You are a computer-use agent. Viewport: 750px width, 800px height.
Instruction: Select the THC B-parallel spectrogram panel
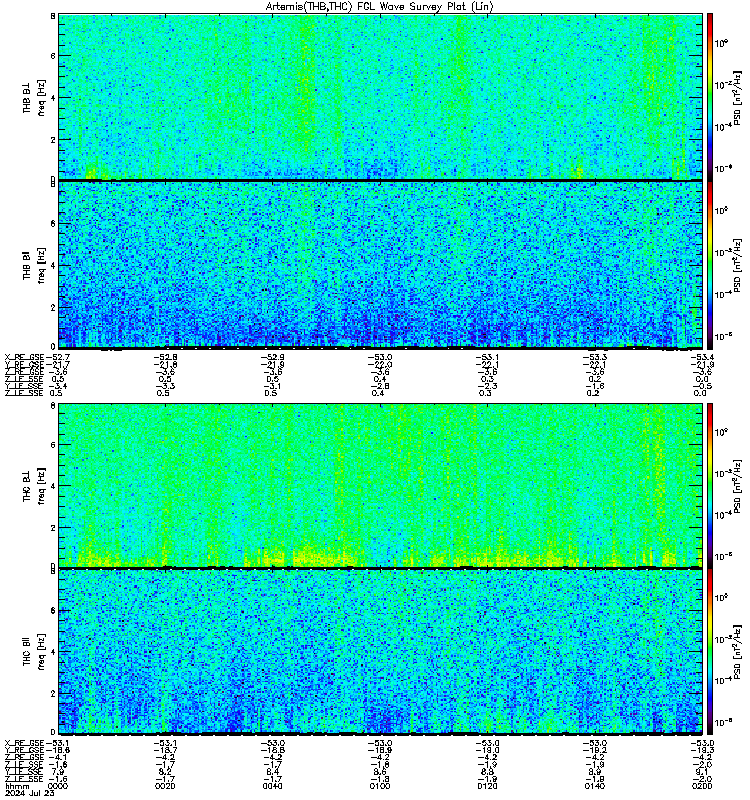click(x=381, y=652)
